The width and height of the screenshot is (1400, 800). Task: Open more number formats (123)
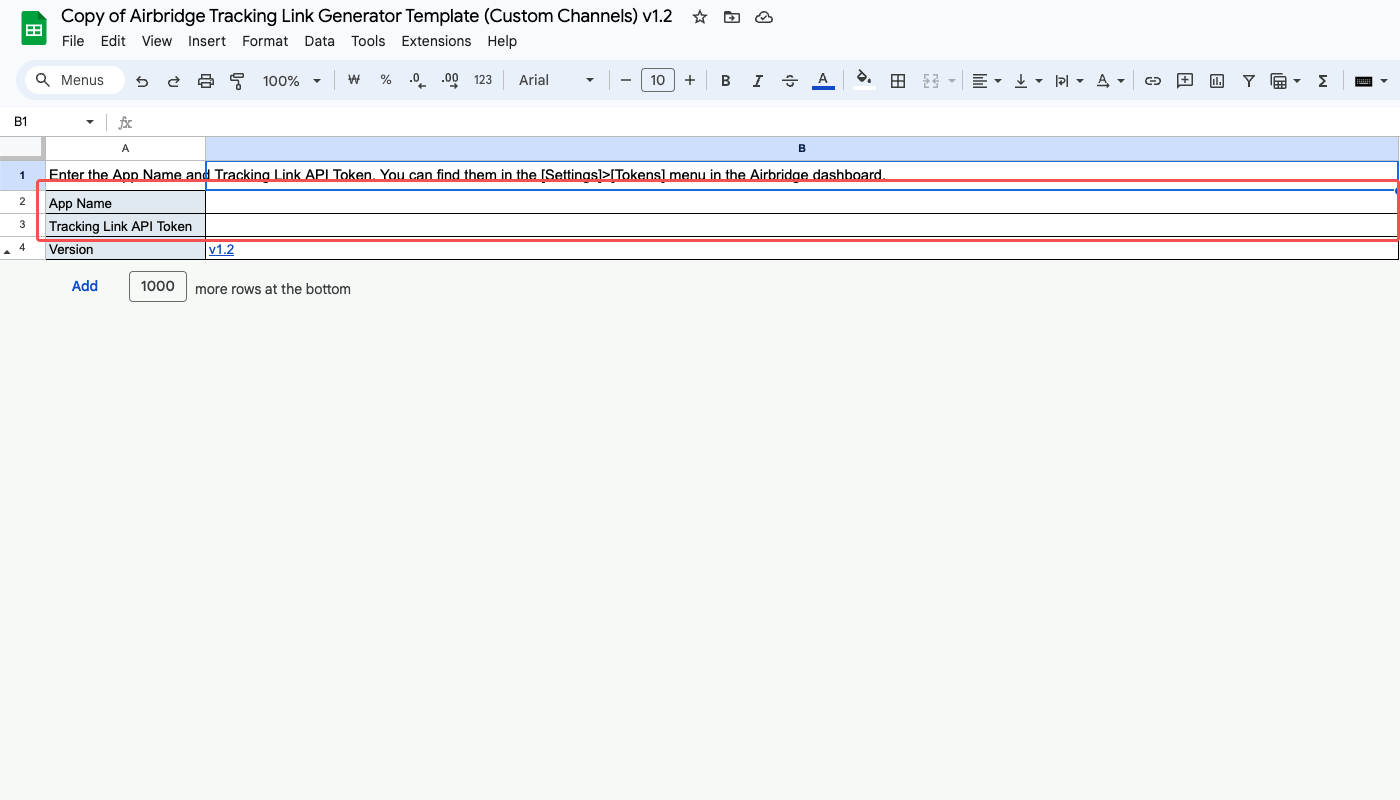[483, 80]
